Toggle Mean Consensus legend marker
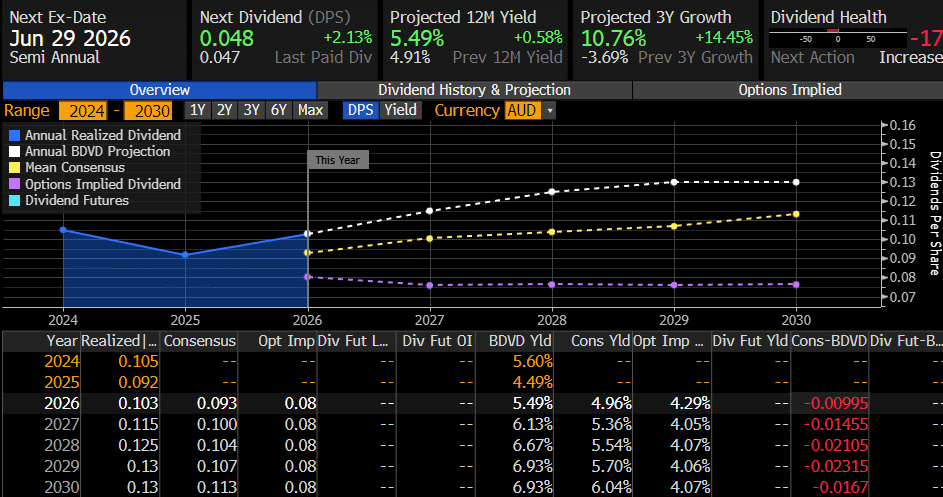The image size is (943, 497). pos(14,168)
